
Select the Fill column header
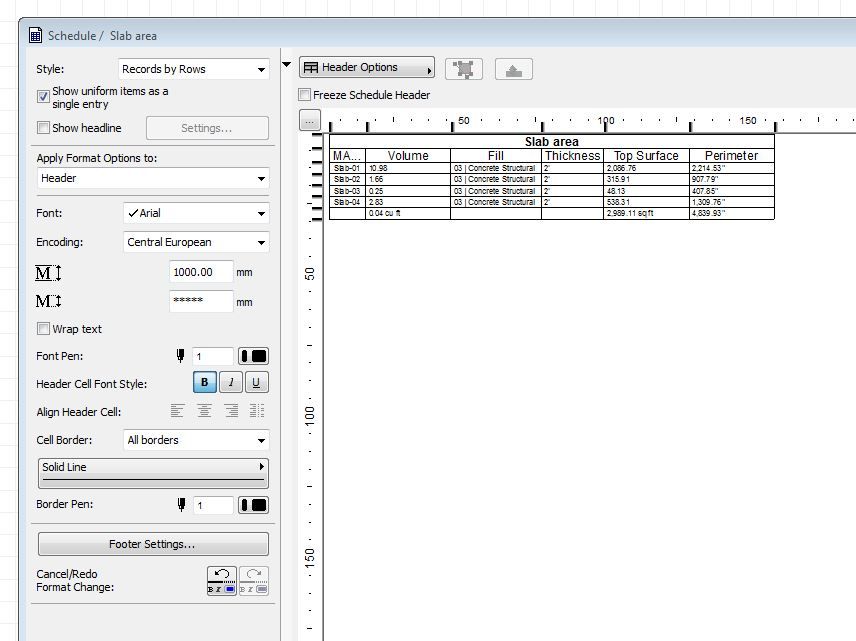pos(496,156)
